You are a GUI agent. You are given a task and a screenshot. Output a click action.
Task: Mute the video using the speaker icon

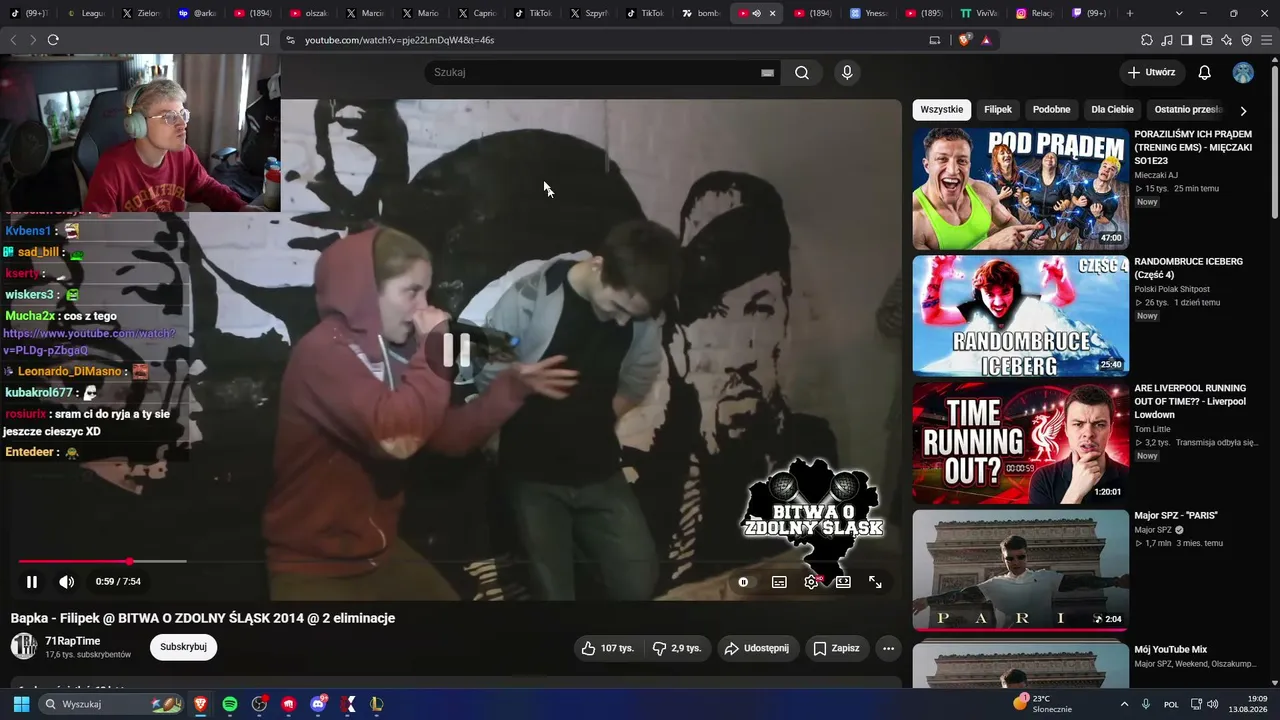66,582
